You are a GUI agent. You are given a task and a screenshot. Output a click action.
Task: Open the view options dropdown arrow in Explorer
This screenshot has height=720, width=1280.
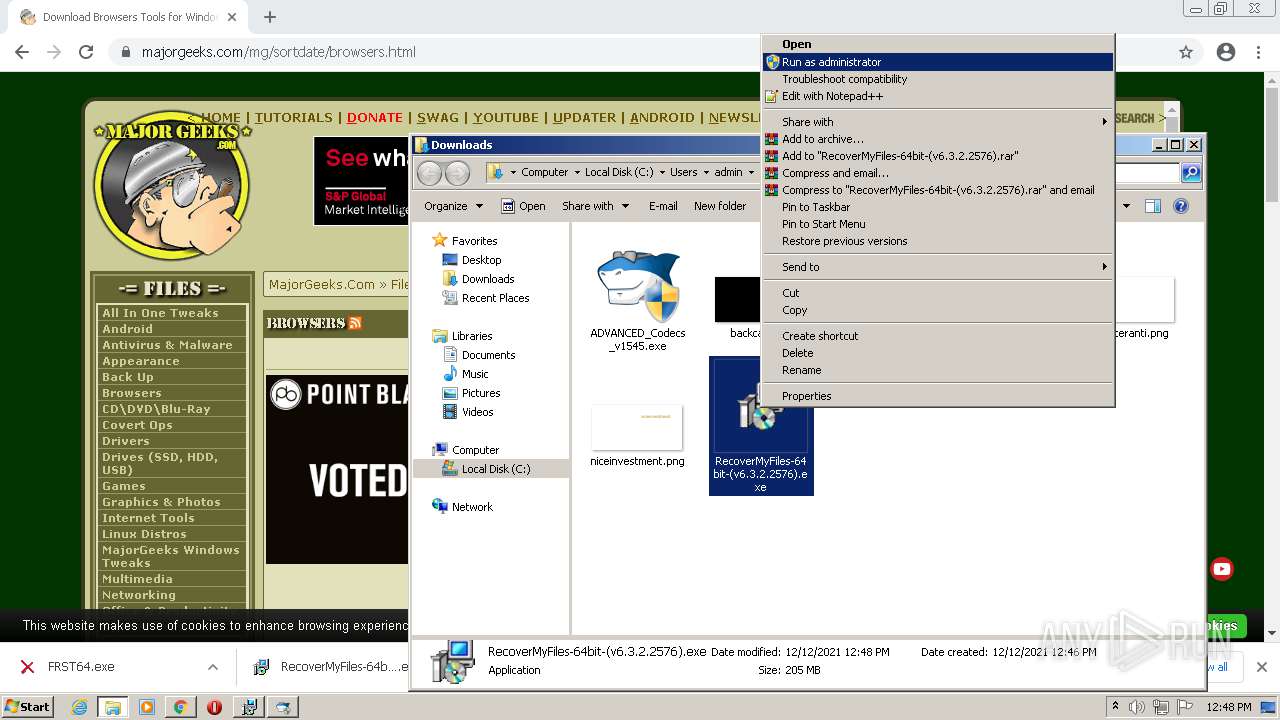[1126, 206]
